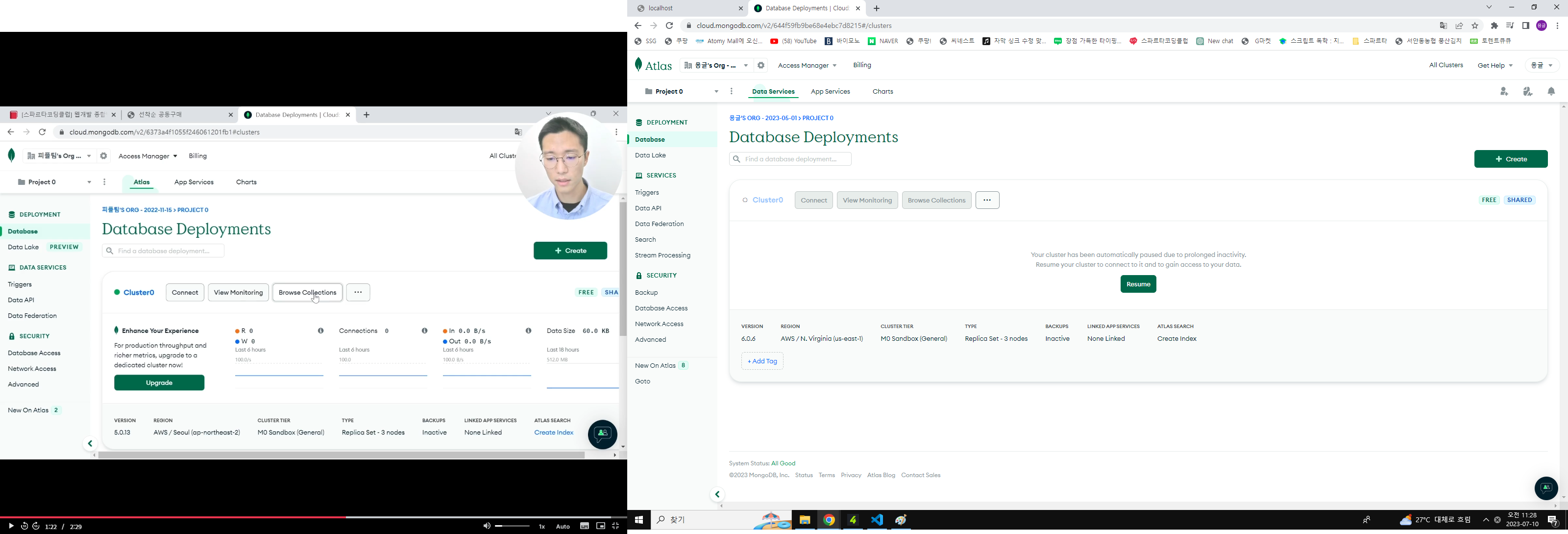Mute the video with the speaker icon
The height and width of the screenshot is (534, 1568).
point(487,526)
